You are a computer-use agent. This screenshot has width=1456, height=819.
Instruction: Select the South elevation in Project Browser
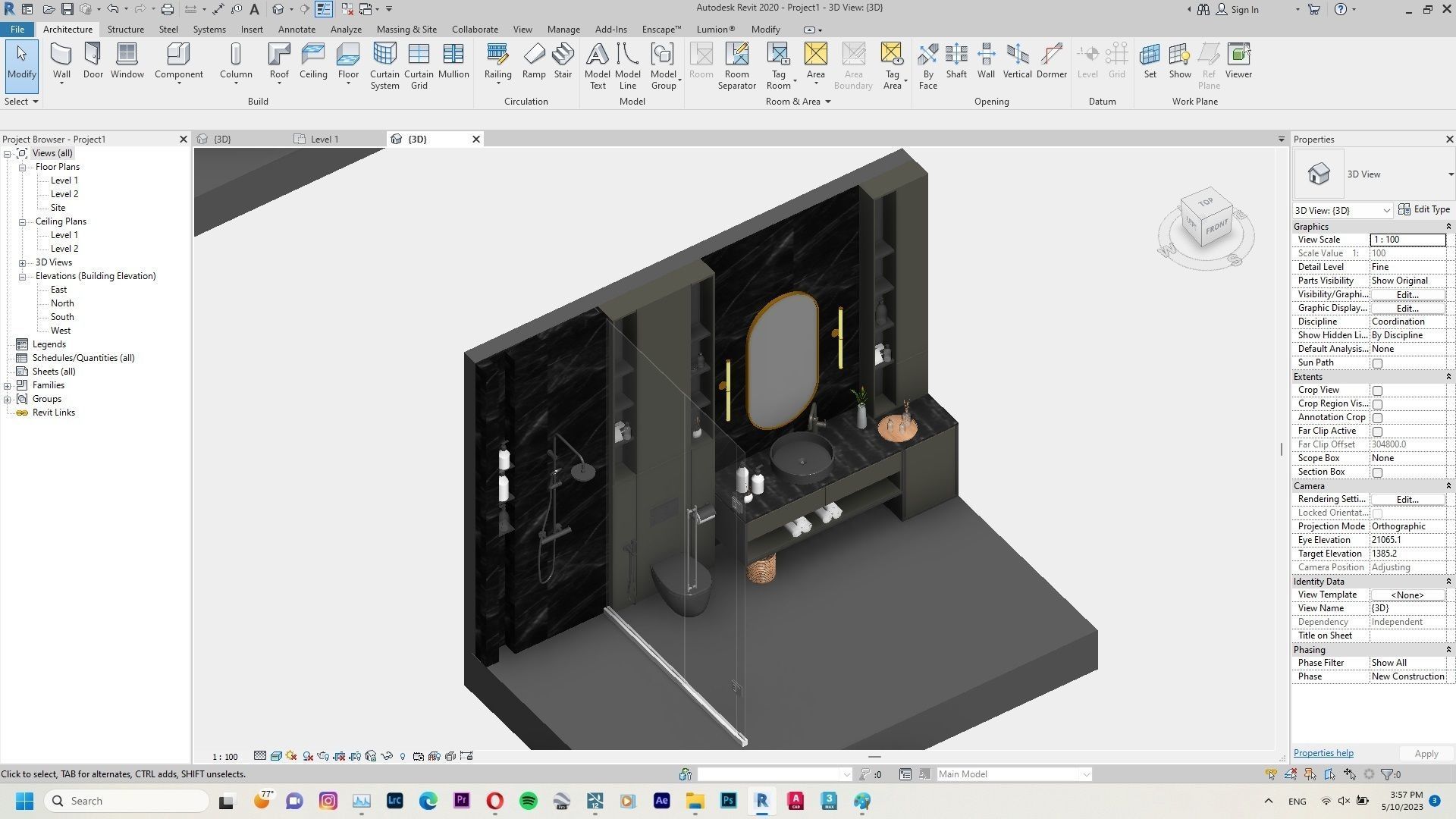(62, 317)
